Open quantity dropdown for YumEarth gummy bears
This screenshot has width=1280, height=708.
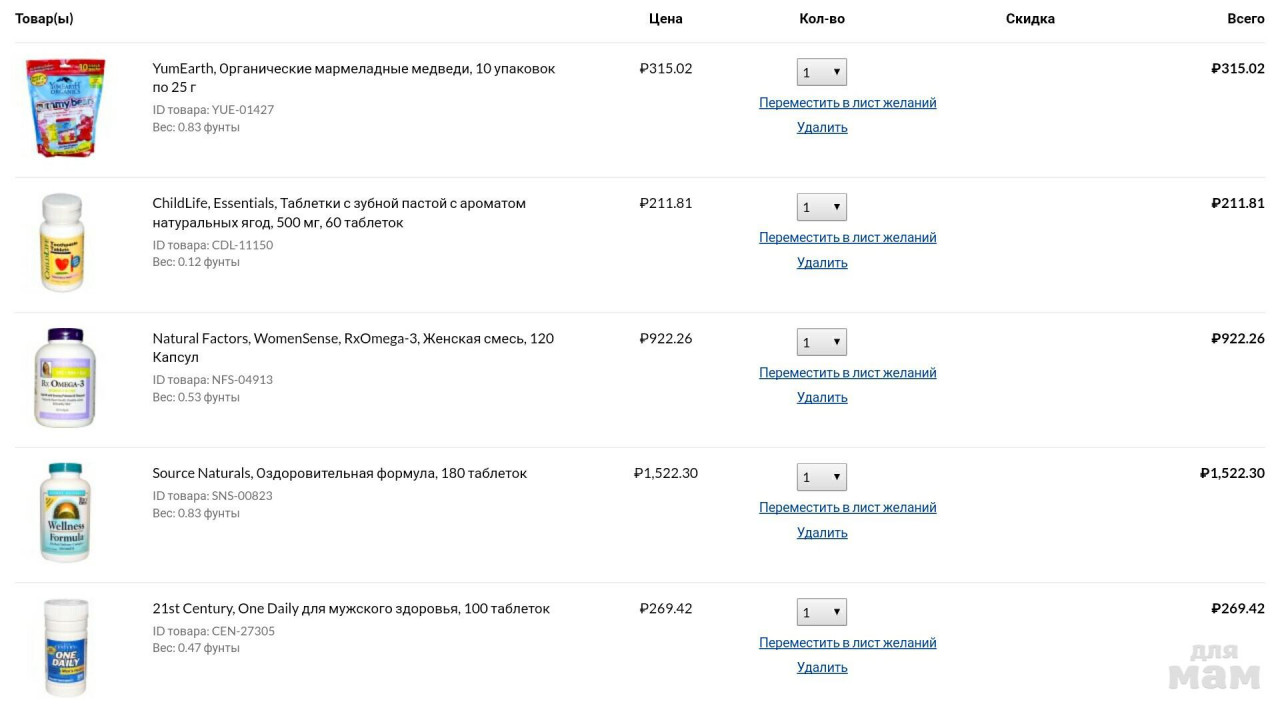coord(822,72)
